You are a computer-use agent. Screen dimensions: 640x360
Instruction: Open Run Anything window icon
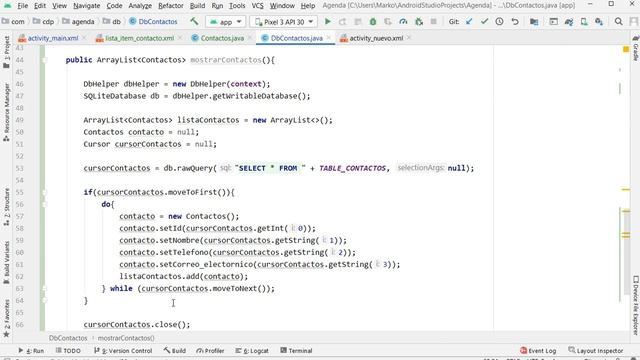[x=553, y=22]
